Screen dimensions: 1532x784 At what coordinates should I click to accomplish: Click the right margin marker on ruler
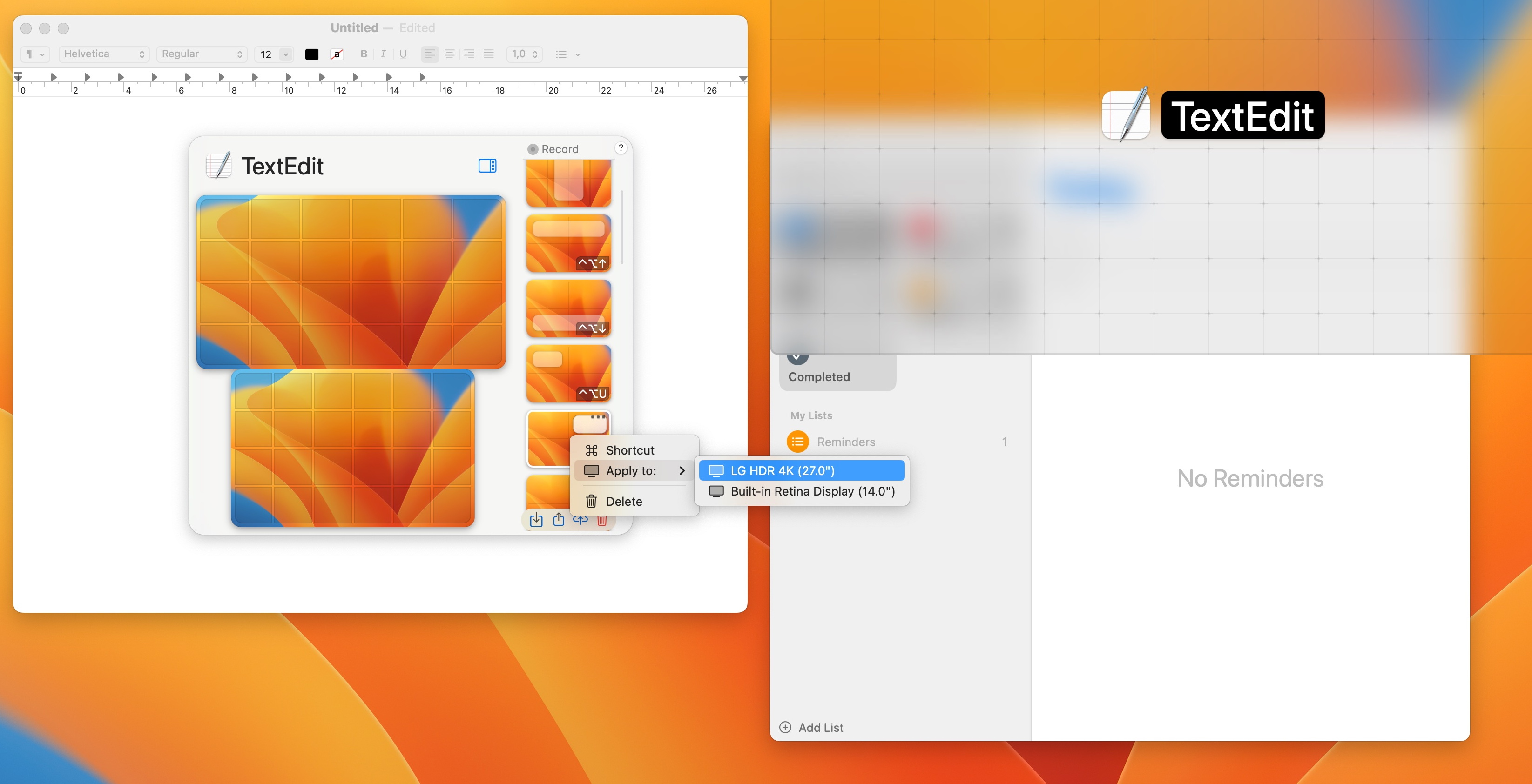point(743,78)
